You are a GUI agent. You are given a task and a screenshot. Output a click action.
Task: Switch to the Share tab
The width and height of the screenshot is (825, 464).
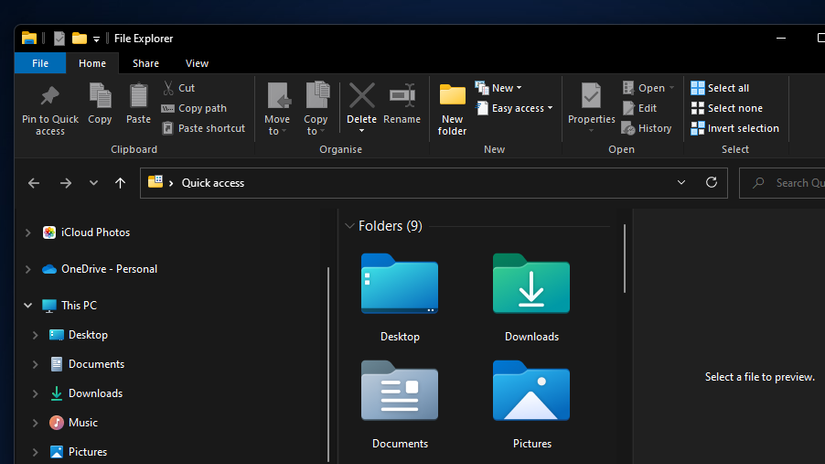pyautogui.click(x=146, y=63)
